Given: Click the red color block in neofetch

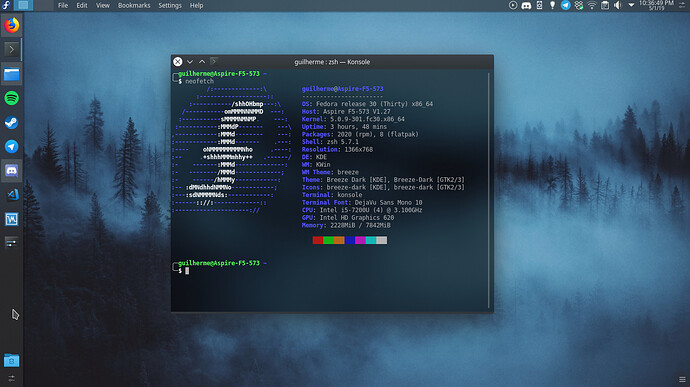Looking at the screenshot, I should click(318, 240).
